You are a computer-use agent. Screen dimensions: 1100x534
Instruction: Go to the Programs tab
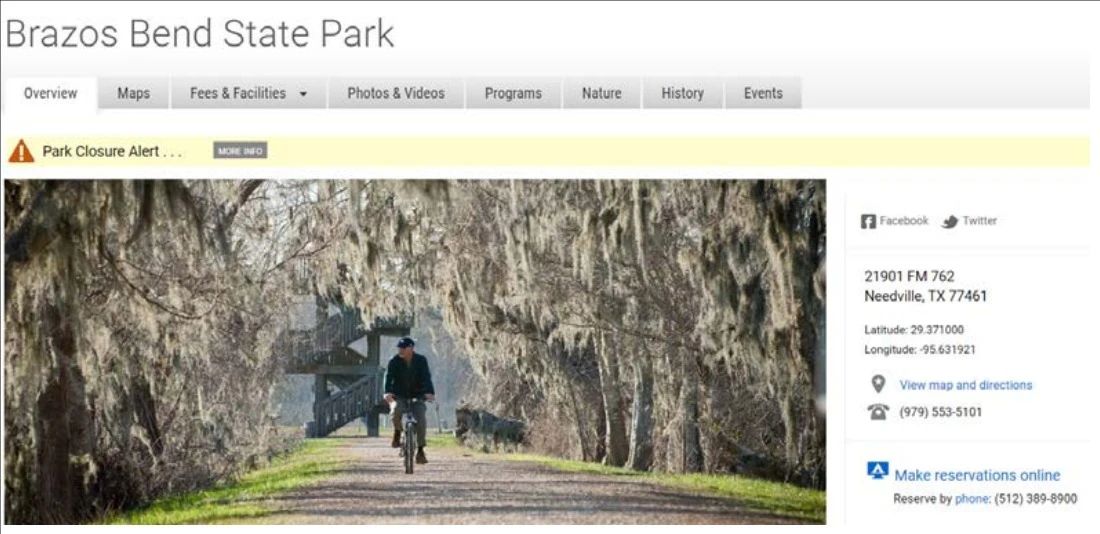pos(513,93)
